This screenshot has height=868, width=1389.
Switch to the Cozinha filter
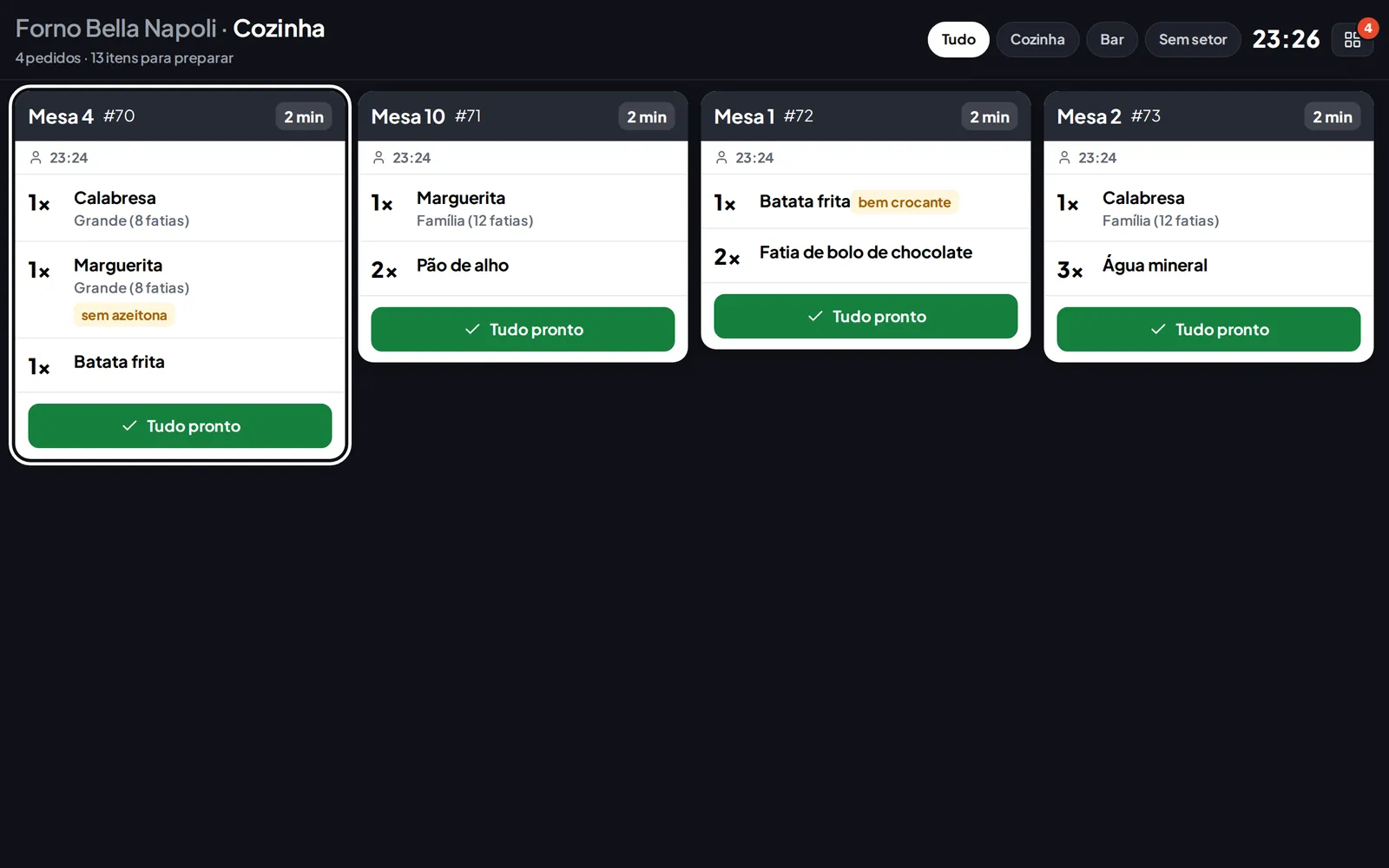(1037, 39)
